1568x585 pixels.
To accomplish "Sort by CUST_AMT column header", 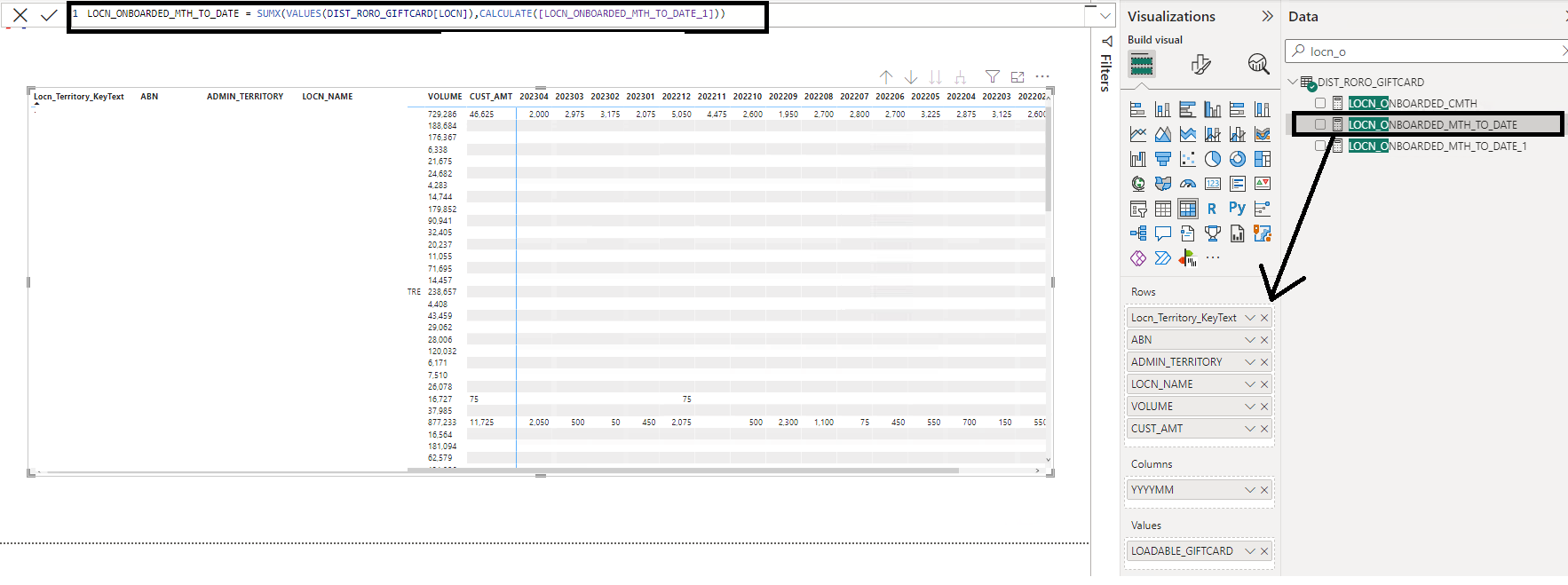I will 491,97.
